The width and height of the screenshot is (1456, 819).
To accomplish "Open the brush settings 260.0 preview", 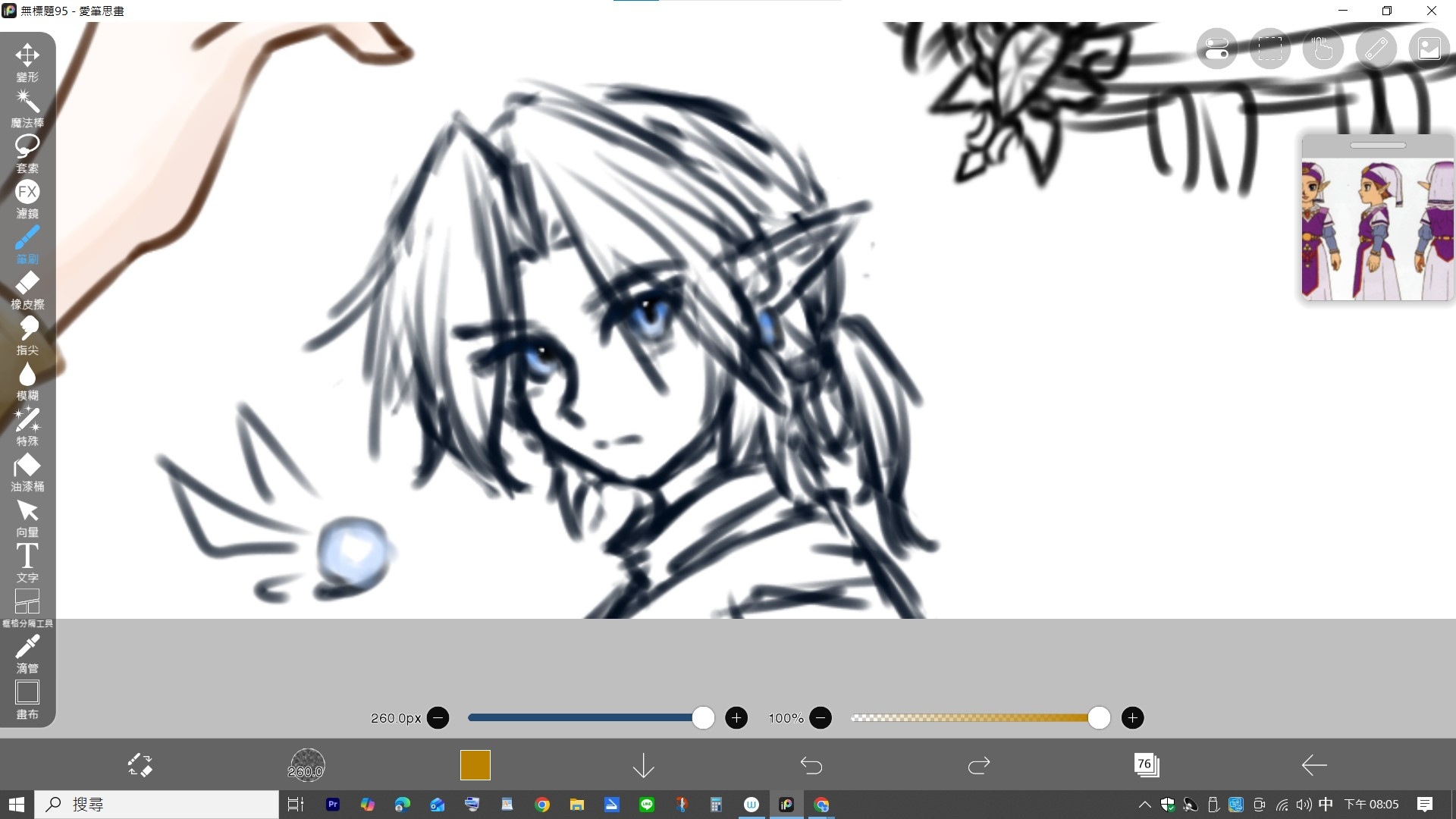I will click(x=307, y=765).
